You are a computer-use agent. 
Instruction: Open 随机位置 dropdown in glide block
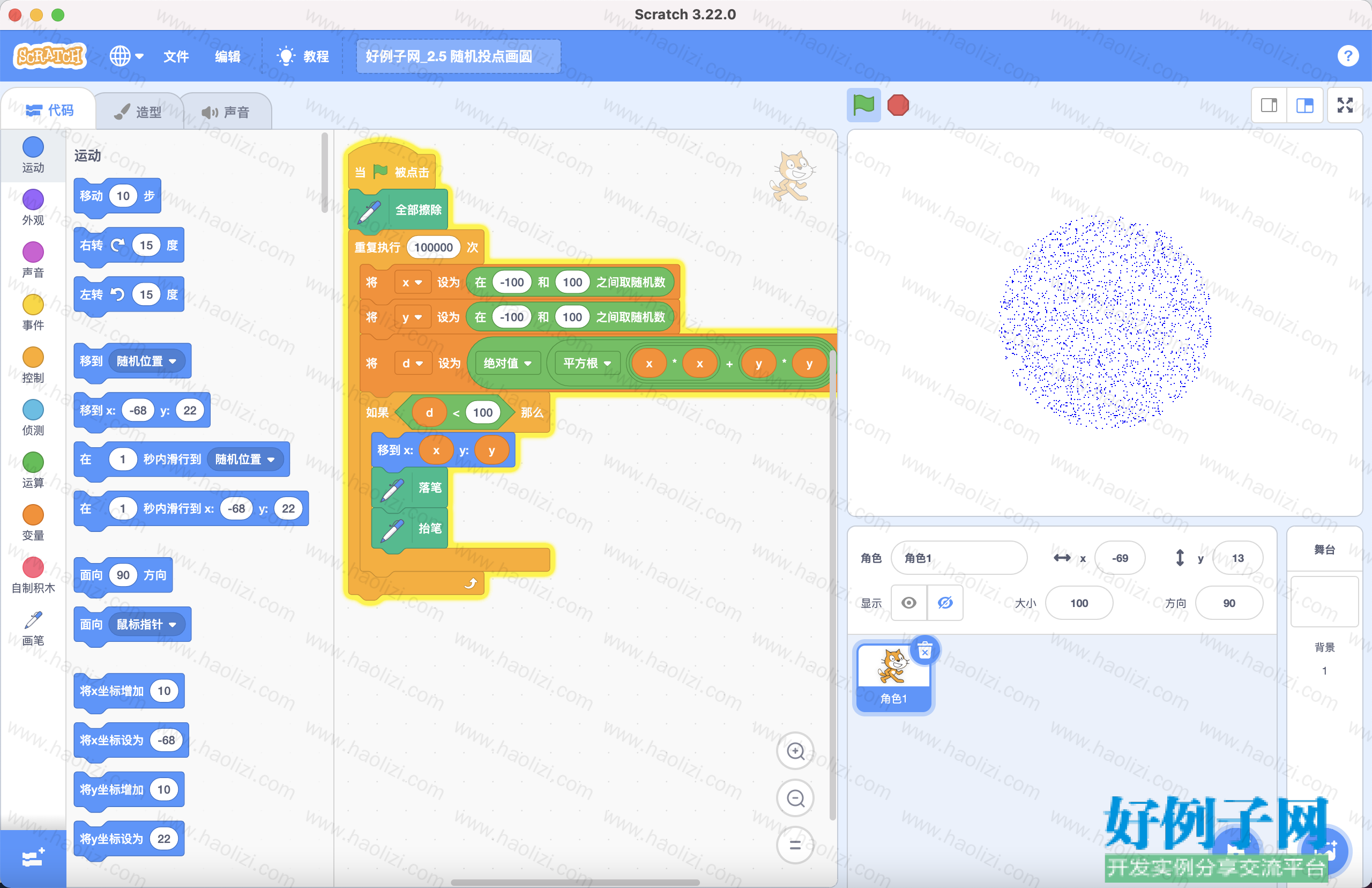246,459
